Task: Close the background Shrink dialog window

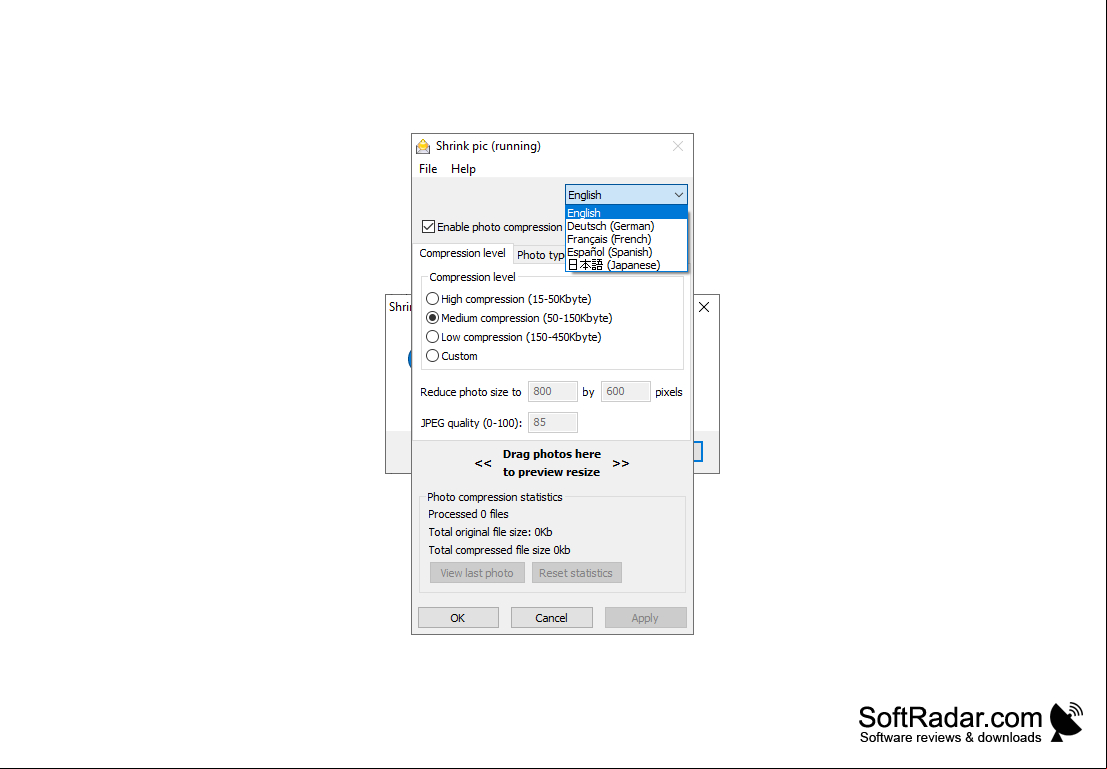Action: click(704, 307)
